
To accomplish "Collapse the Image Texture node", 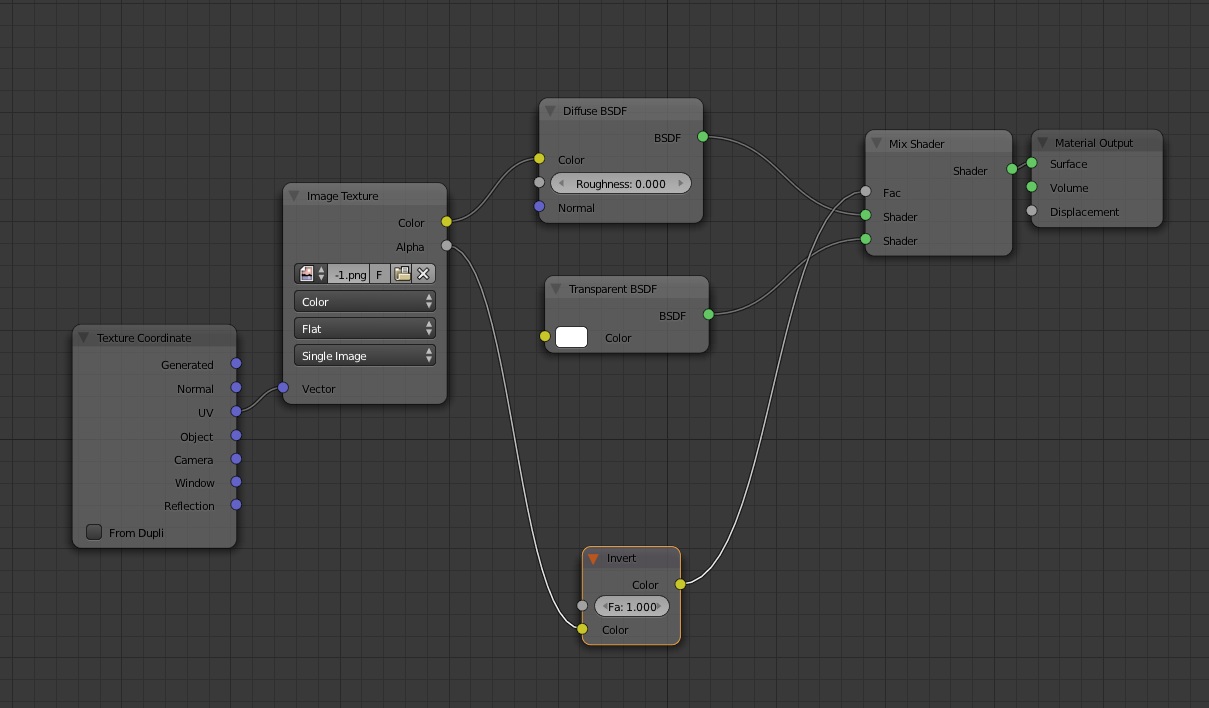I will 294,196.
